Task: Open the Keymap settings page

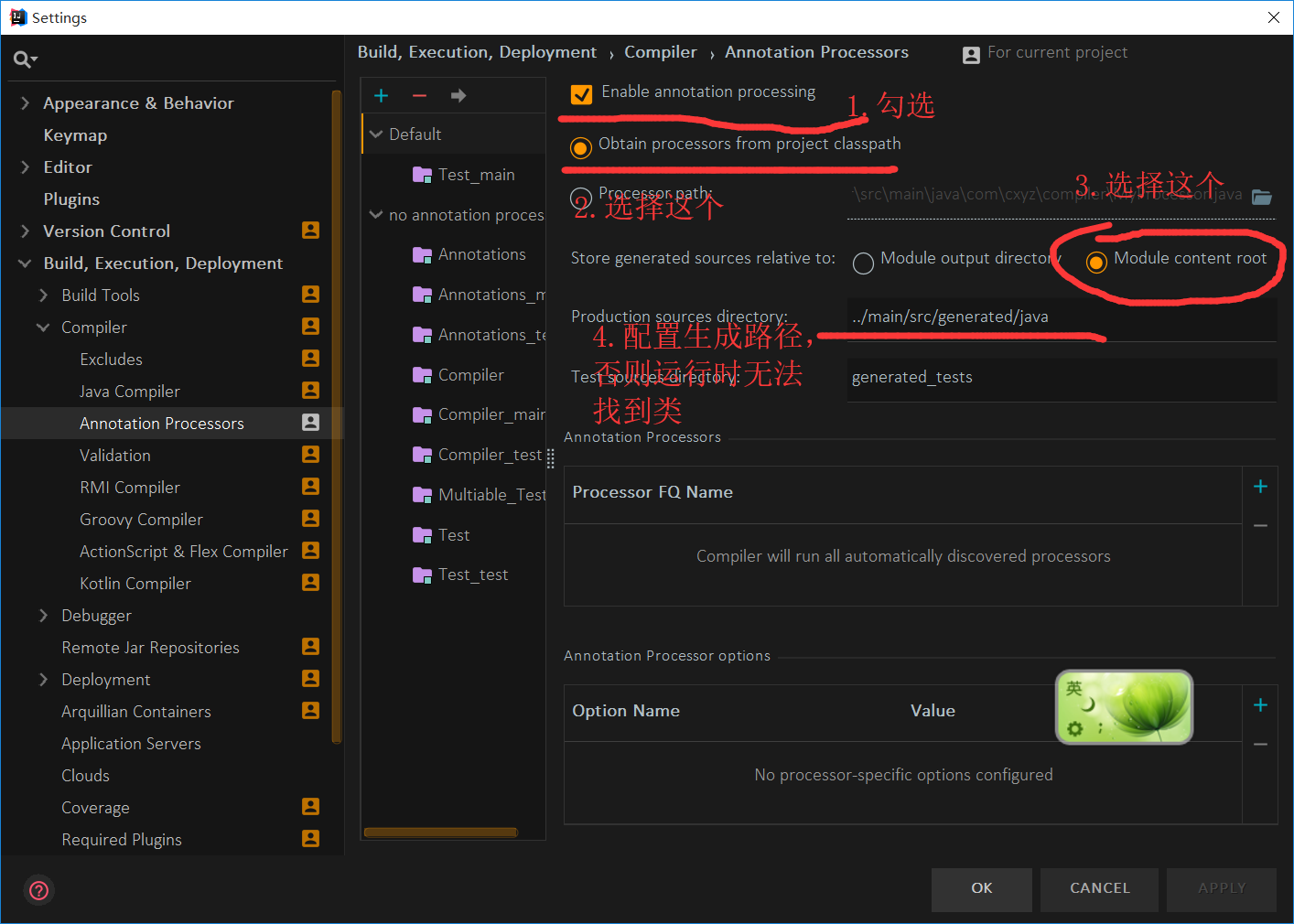Action: pos(75,134)
